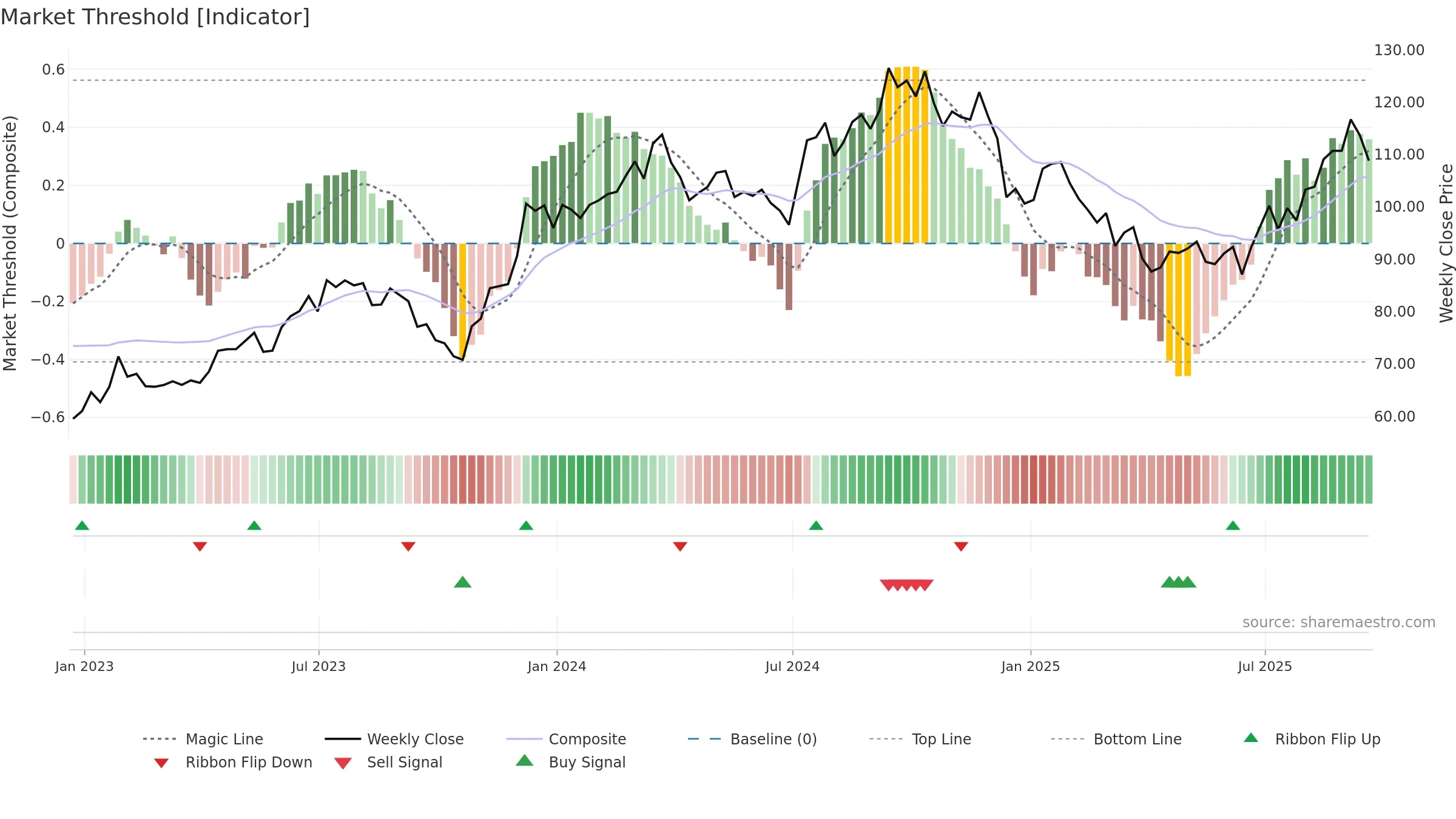Click the ribbon flip up marker just before Jul 2025
Screen dimensions: 1456x819
1233,525
